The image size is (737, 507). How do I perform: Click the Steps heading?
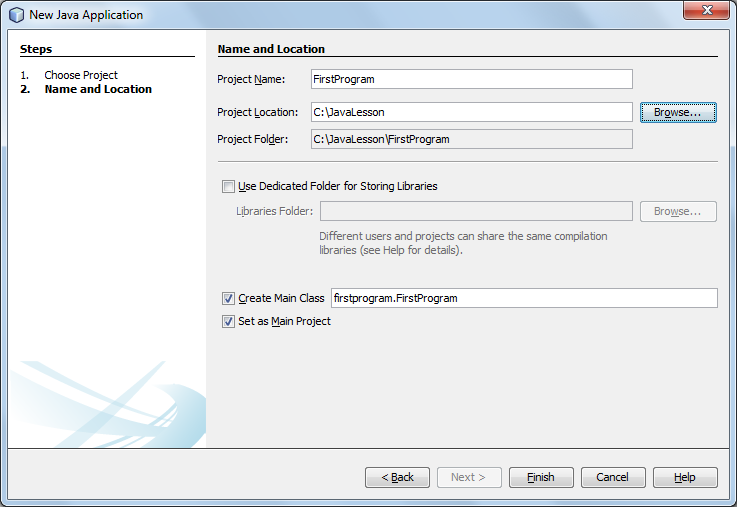(x=36, y=49)
